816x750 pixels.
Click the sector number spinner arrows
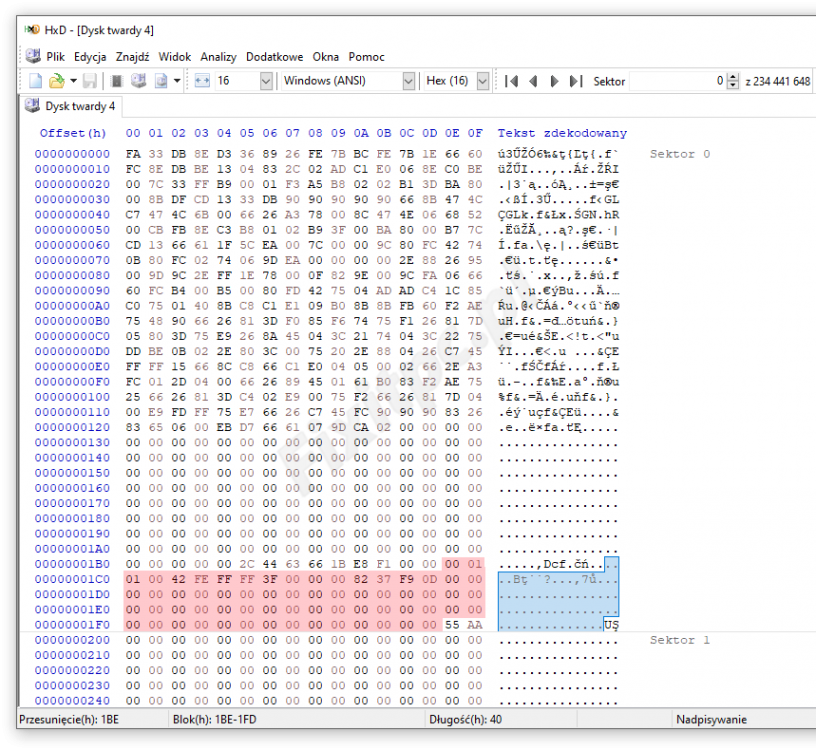pos(734,81)
